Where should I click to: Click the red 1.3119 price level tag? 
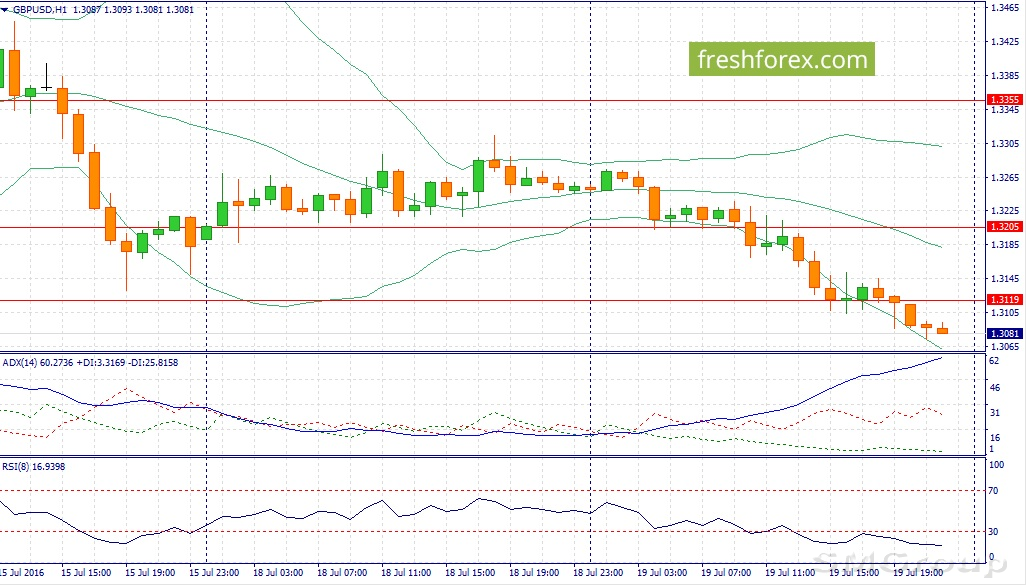pyautogui.click(x=1003, y=300)
